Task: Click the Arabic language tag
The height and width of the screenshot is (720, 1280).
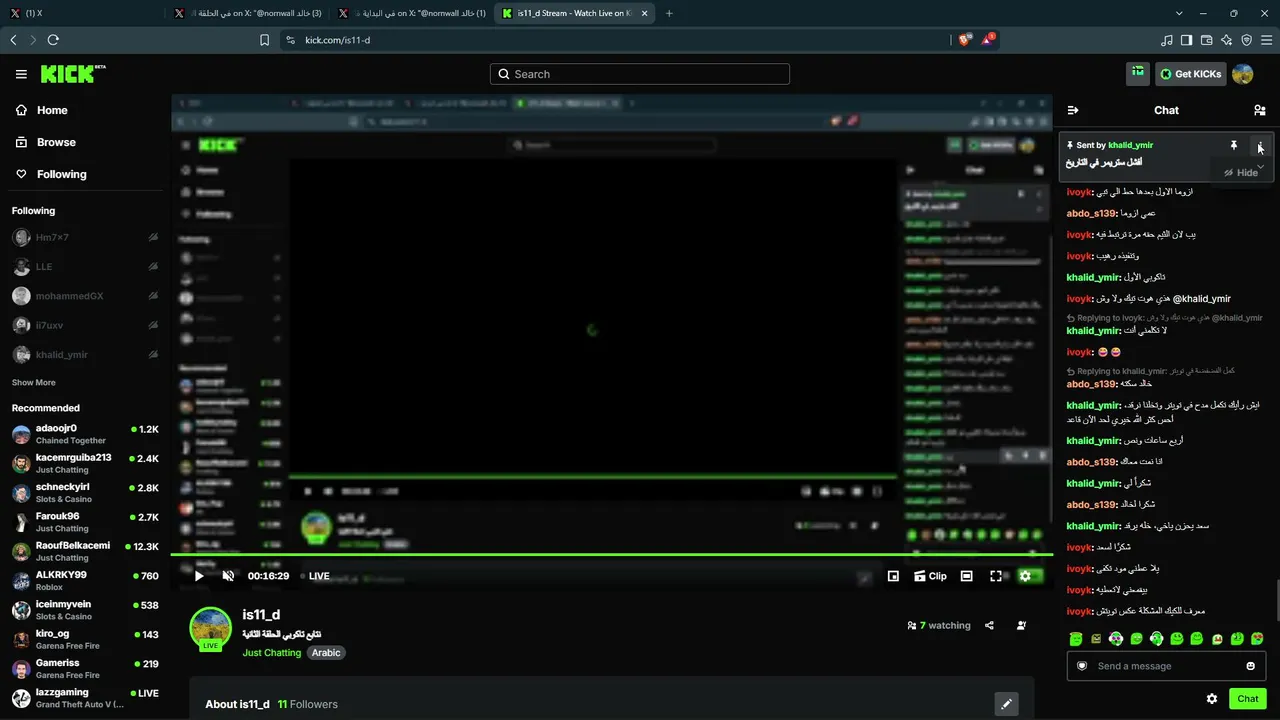Action: [326, 653]
